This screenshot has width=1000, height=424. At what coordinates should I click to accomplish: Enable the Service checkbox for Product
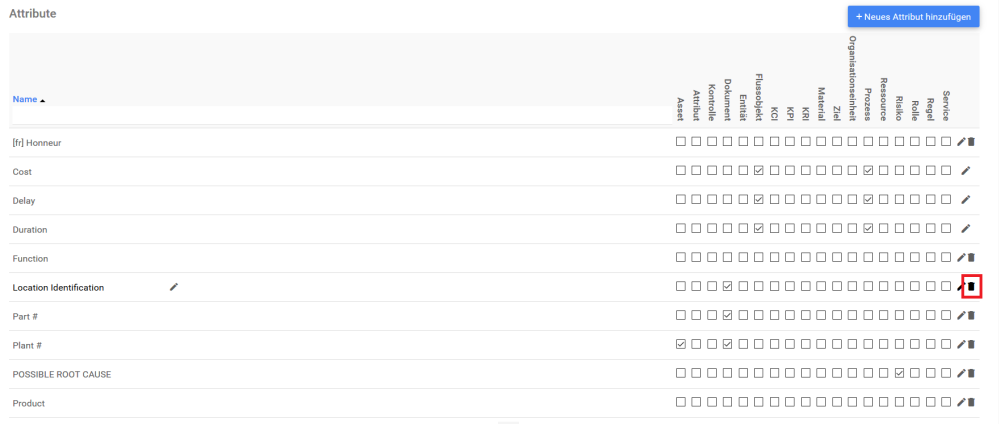[946, 403]
